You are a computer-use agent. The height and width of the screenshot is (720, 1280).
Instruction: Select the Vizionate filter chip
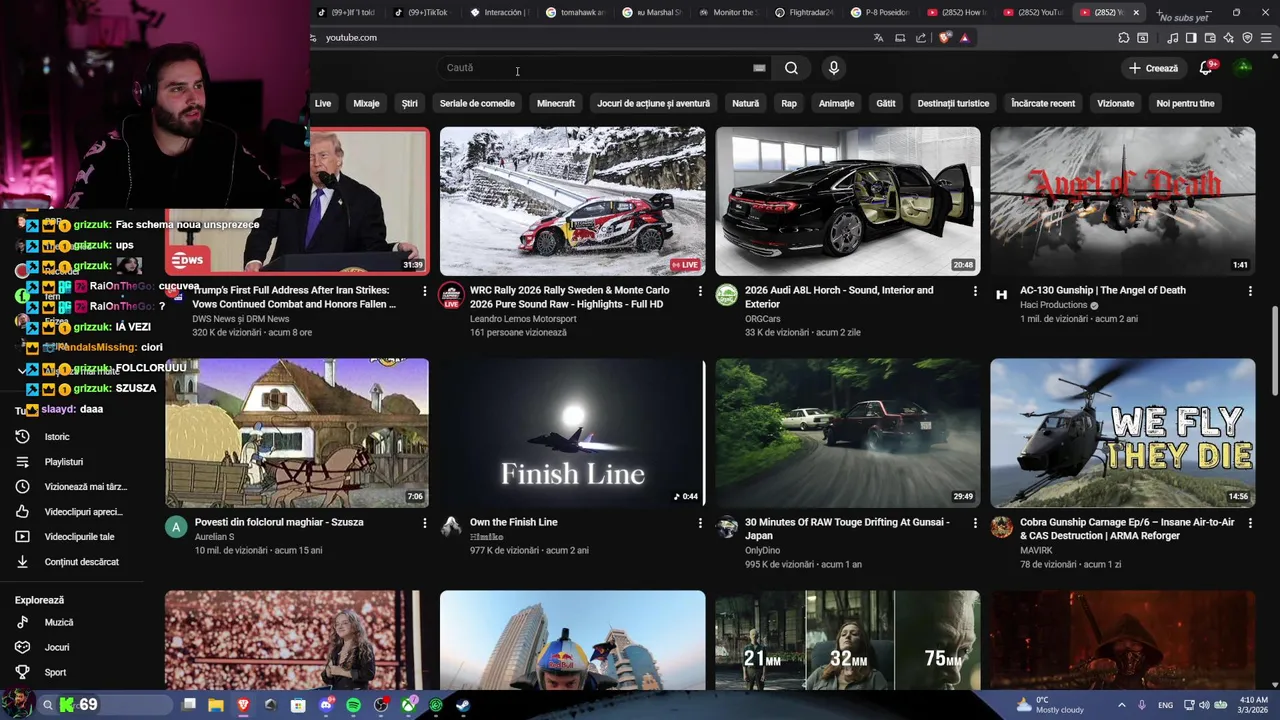[x=1116, y=103]
